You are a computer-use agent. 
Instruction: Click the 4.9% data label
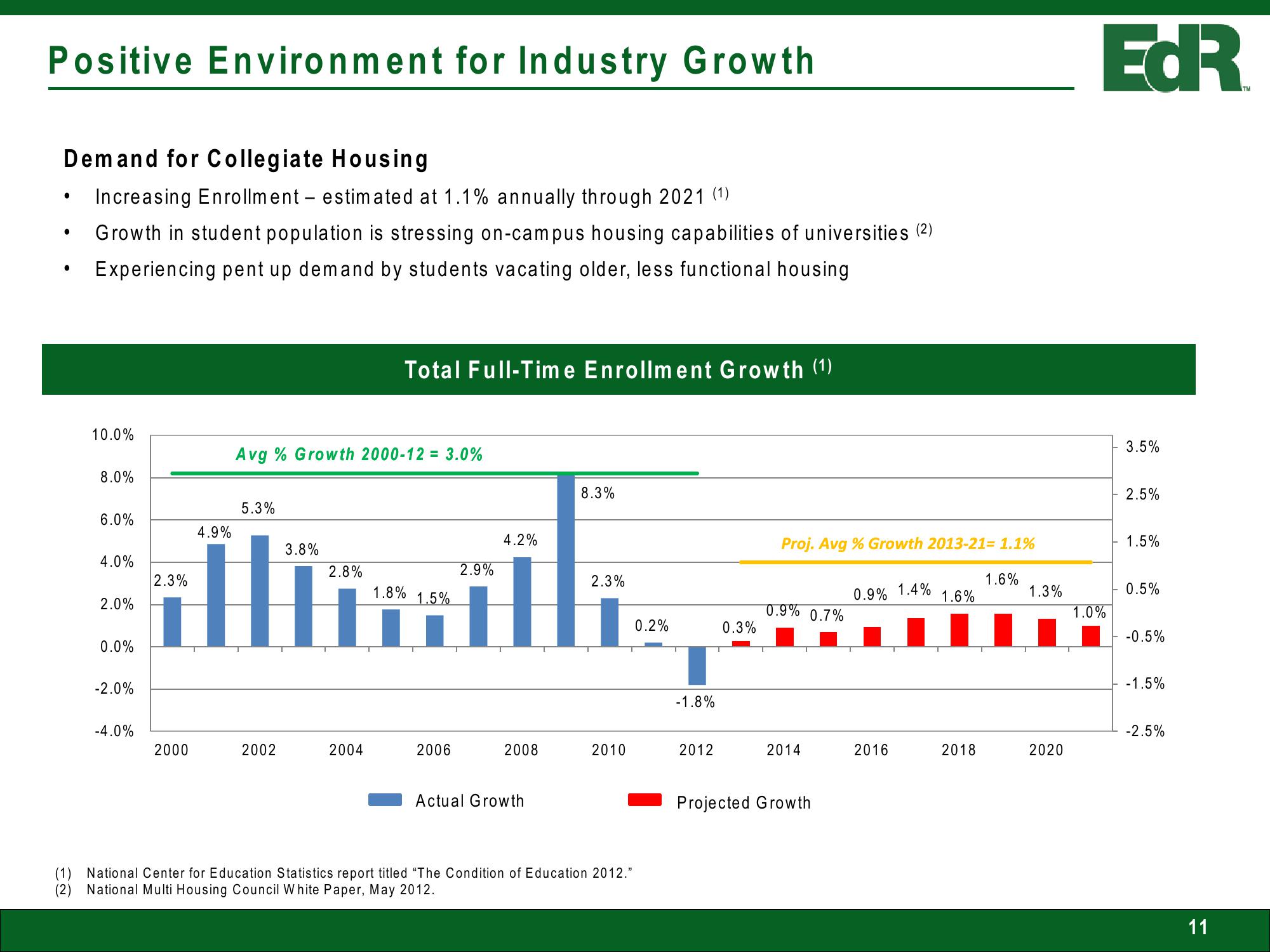coord(215,532)
